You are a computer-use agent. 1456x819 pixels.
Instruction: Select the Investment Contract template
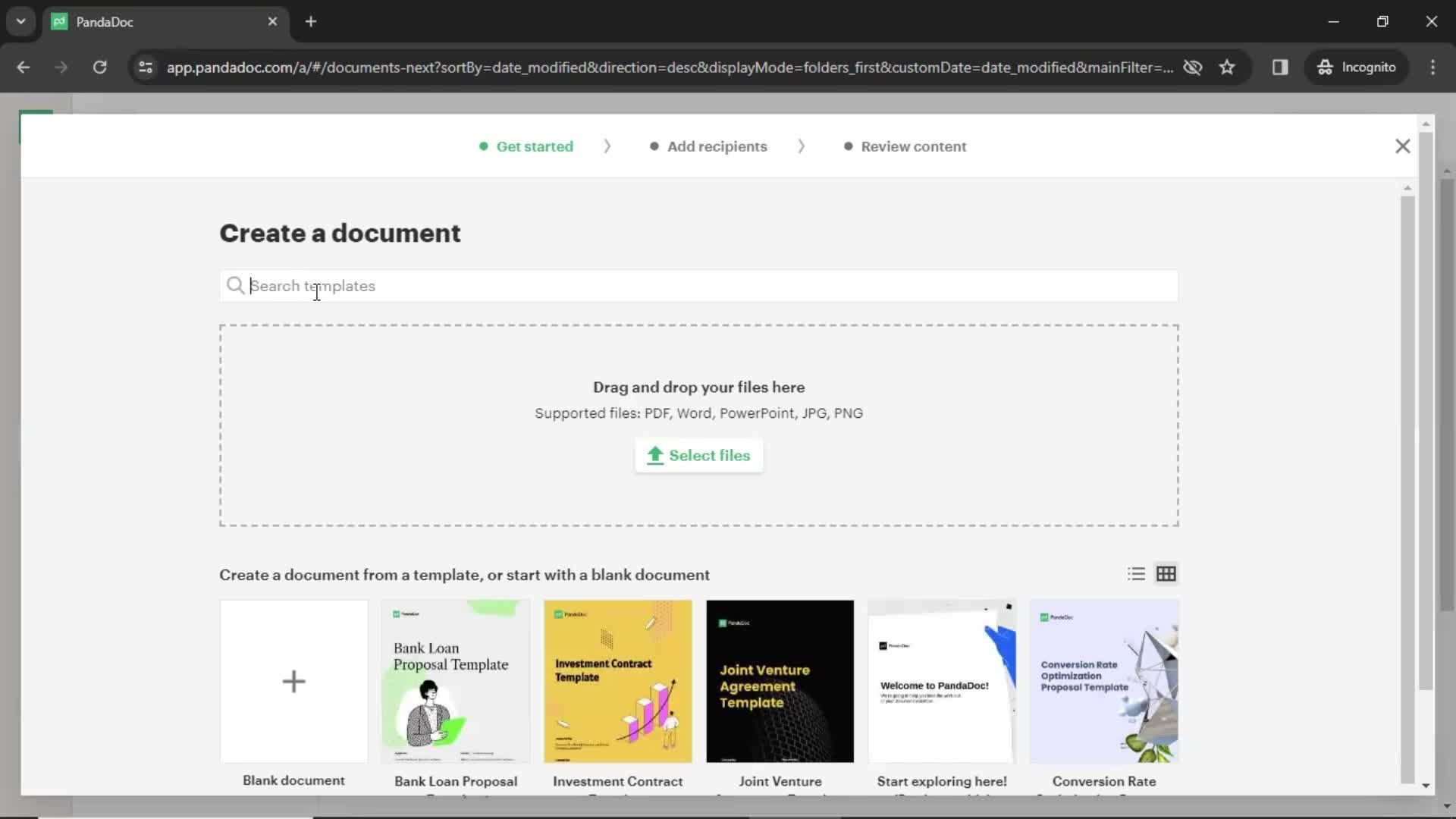pyautogui.click(x=617, y=681)
